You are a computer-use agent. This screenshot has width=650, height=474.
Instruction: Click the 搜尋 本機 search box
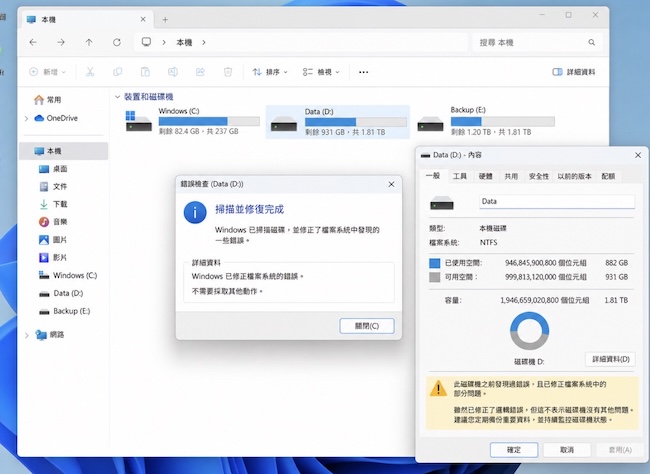537,42
